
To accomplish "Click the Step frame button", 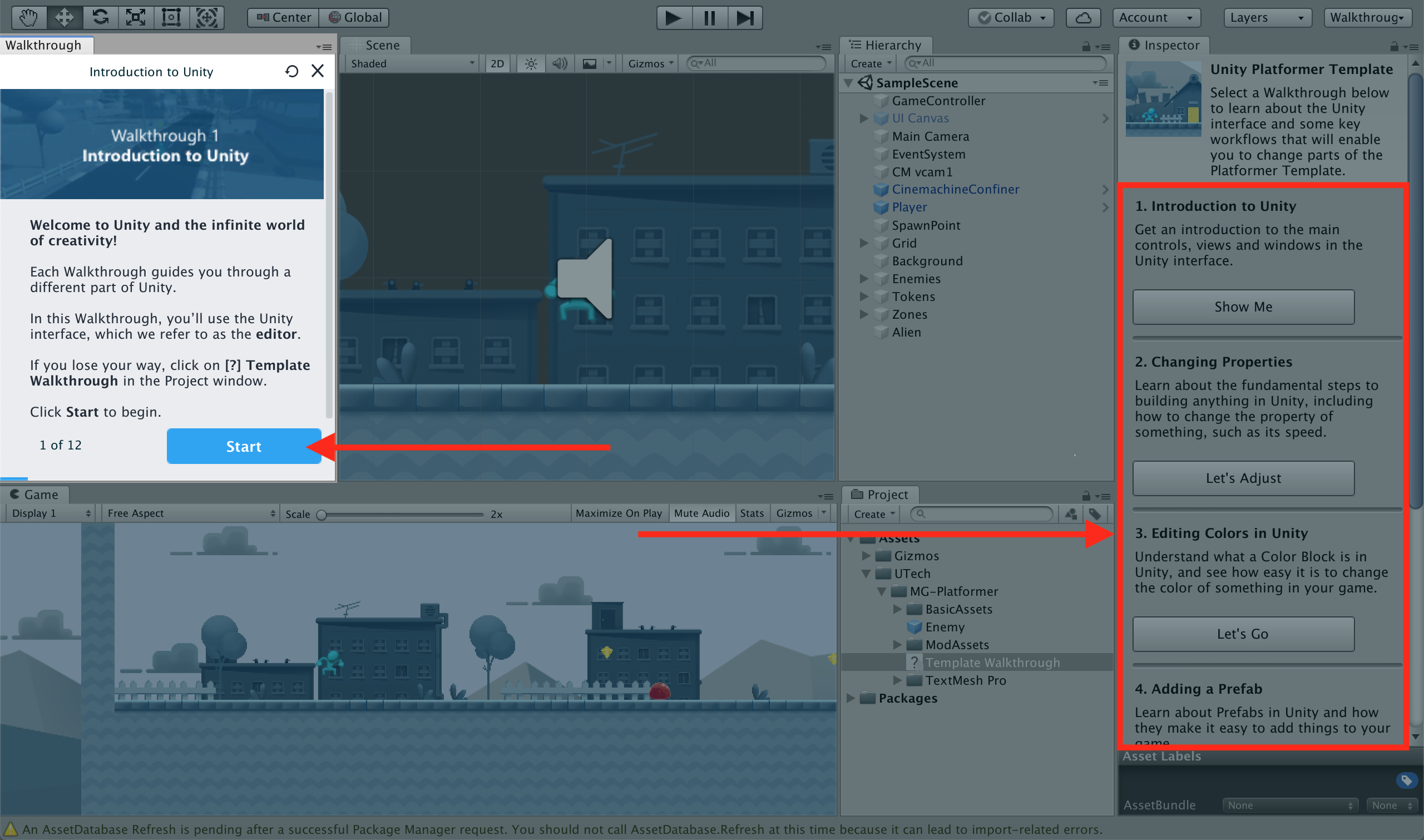I will tap(745, 18).
